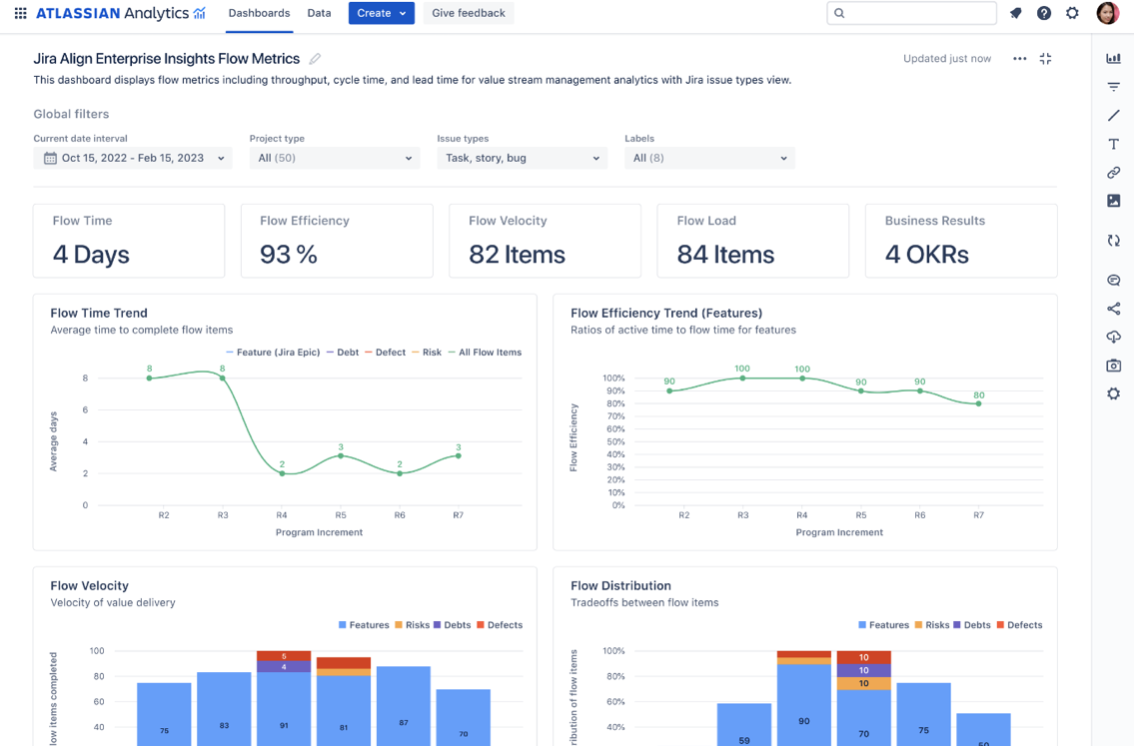Select the add chart icon in right sidebar

[x=1113, y=58]
